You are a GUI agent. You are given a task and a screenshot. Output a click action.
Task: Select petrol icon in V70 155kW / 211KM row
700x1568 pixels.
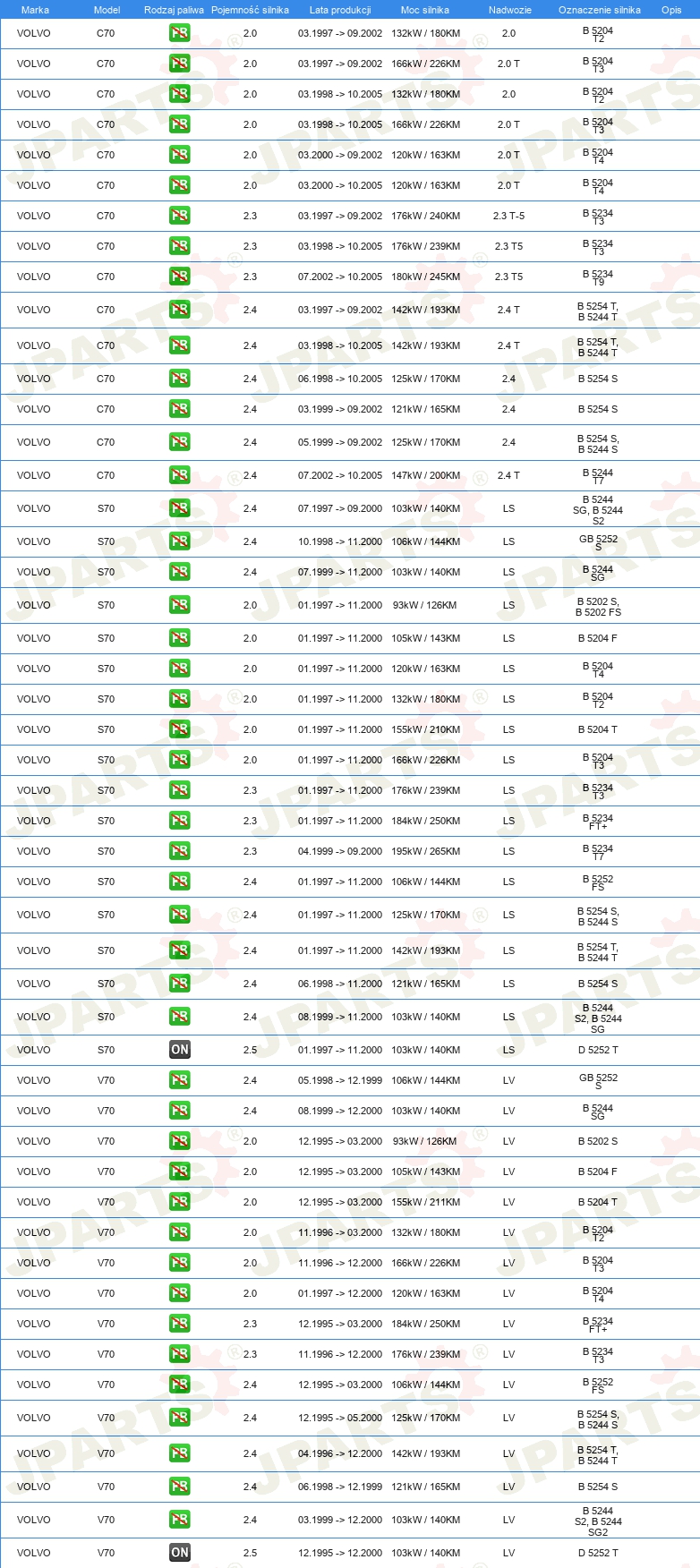click(180, 1202)
